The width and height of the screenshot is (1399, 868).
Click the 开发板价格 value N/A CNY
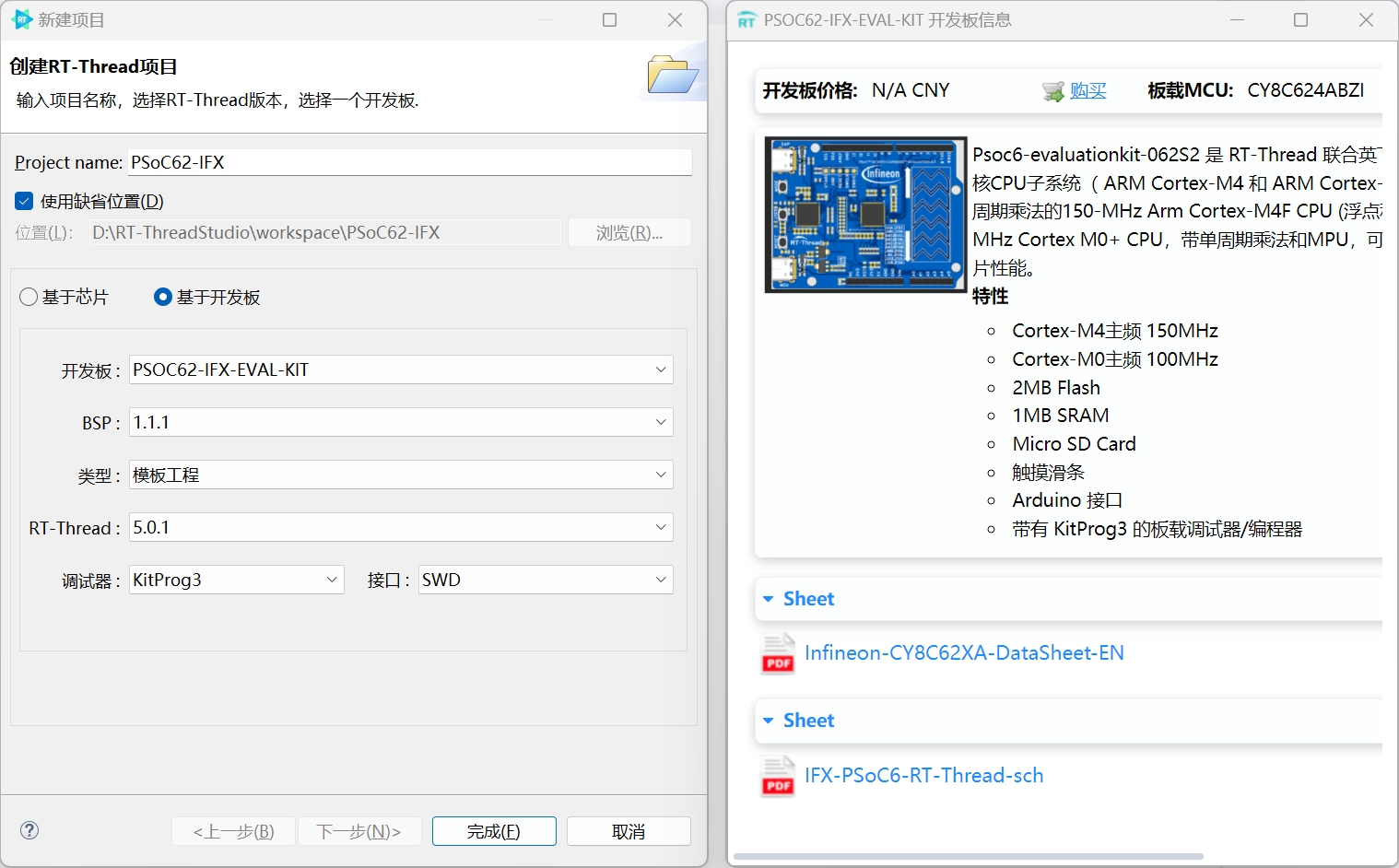(911, 90)
